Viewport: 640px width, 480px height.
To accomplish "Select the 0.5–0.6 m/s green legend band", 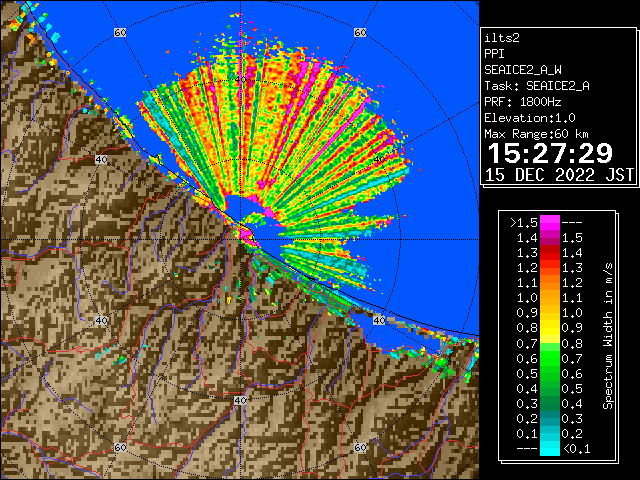I will pos(550,373).
